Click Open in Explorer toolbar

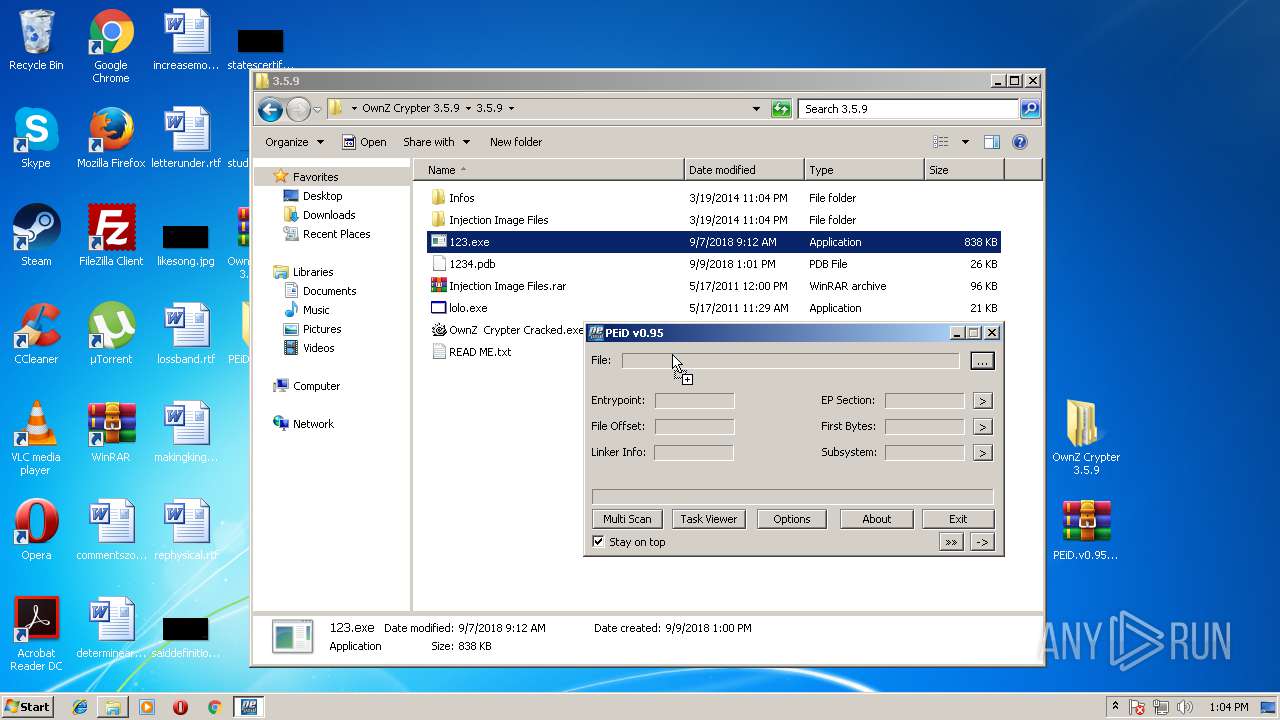point(364,142)
